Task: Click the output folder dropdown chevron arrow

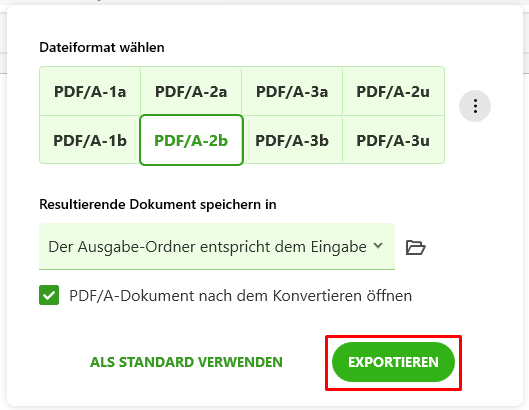Action: coord(379,246)
